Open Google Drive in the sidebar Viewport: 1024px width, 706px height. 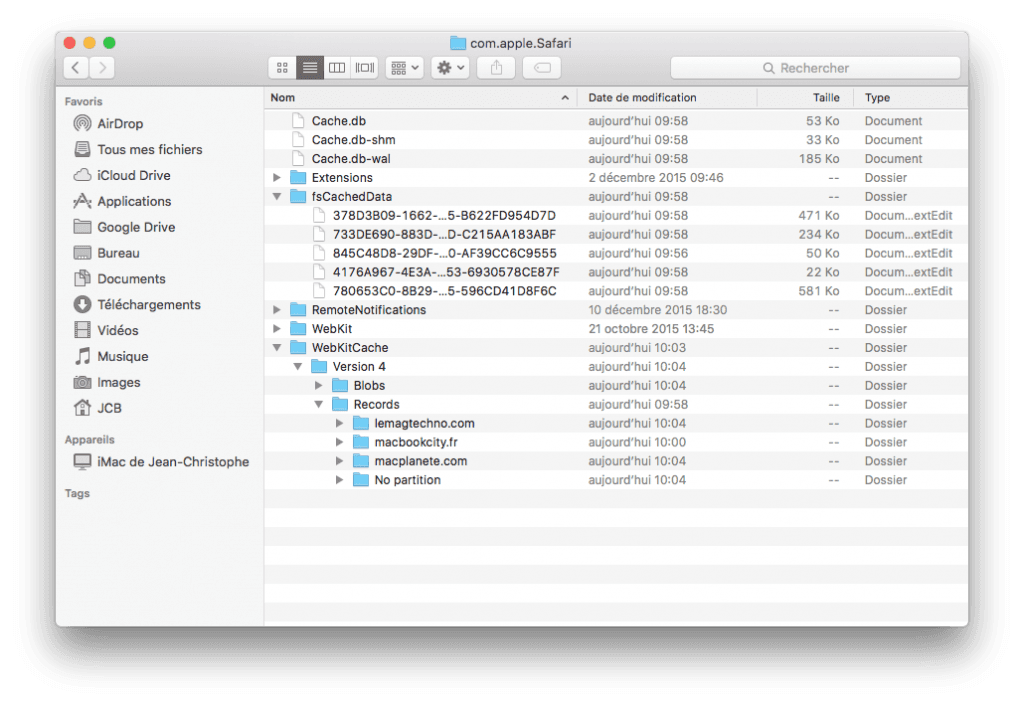click(125, 227)
